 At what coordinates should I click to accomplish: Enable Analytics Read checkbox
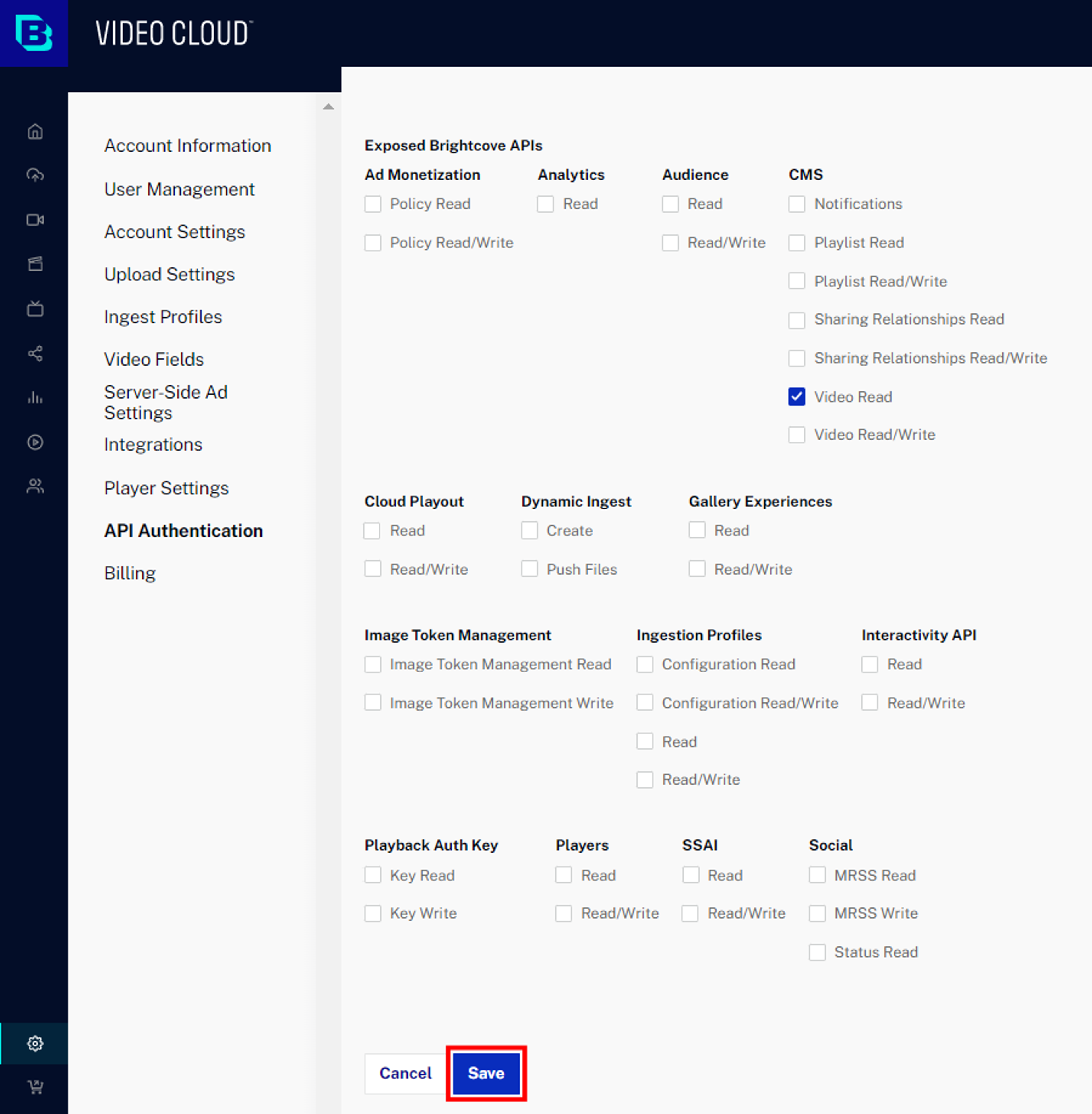pyautogui.click(x=545, y=204)
